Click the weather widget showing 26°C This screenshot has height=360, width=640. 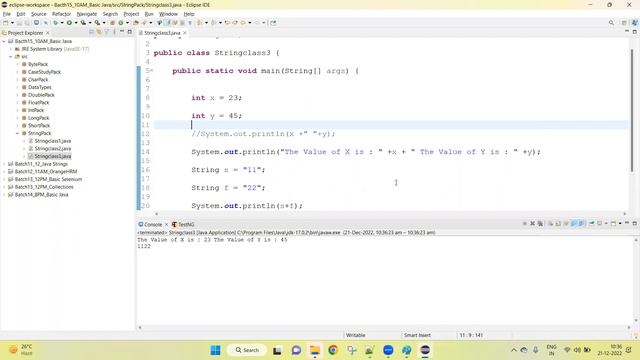[x=20, y=350]
